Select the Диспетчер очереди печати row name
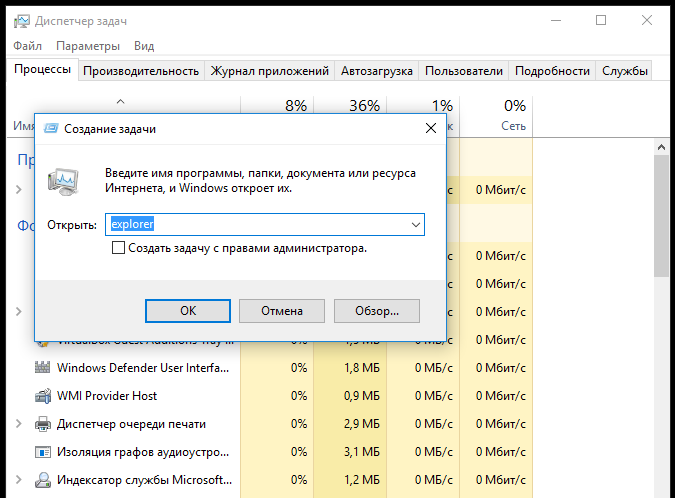Image resolution: width=675 pixels, height=498 pixels. click(x=131, y=424)
